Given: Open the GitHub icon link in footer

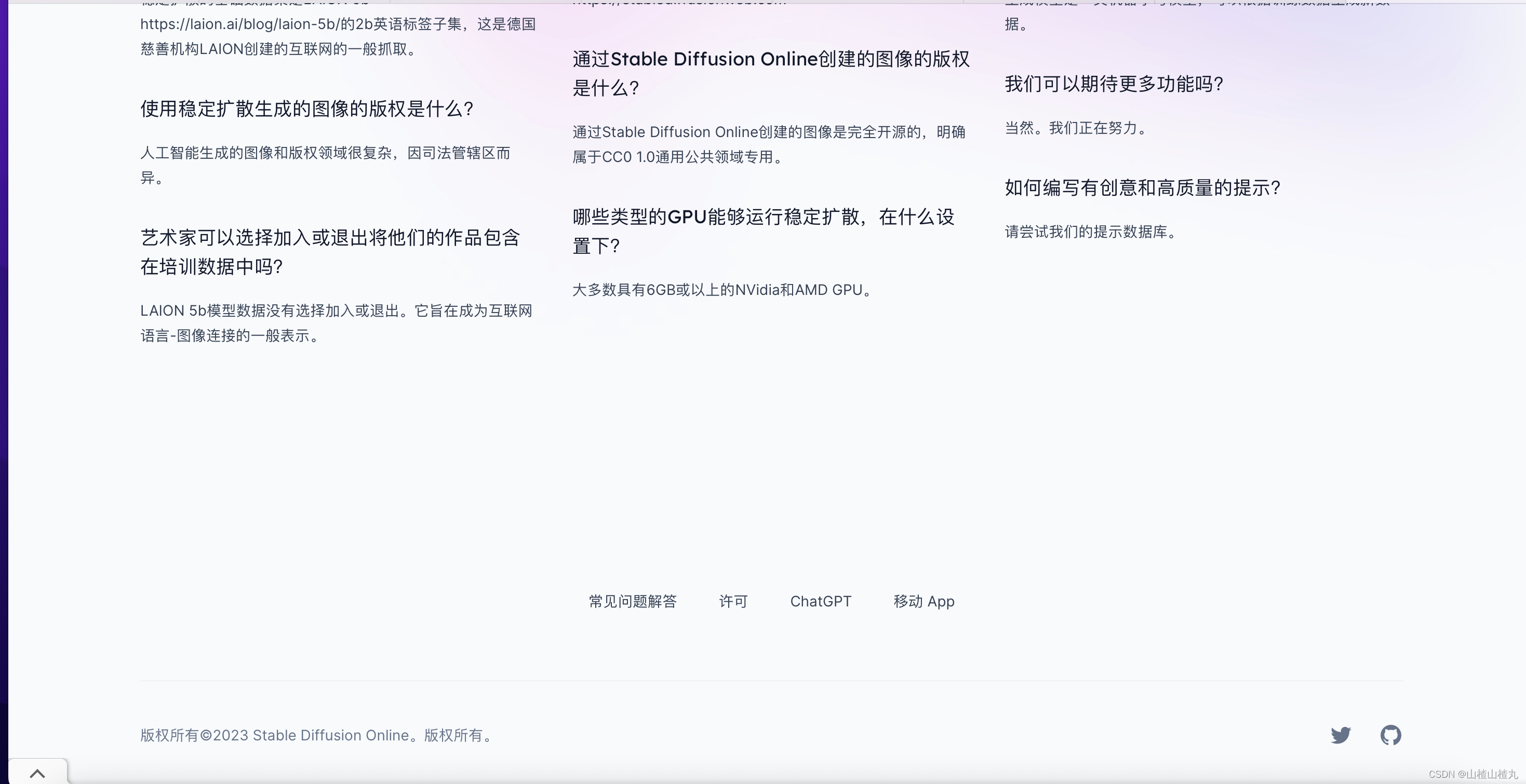Looking at the screenshot, I should [x=1390, y=735].
